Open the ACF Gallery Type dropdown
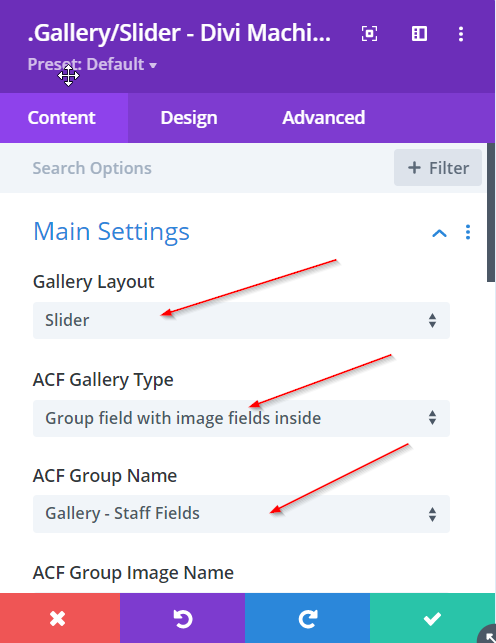Screen dimensions: 496x643 tap(241, 418)
